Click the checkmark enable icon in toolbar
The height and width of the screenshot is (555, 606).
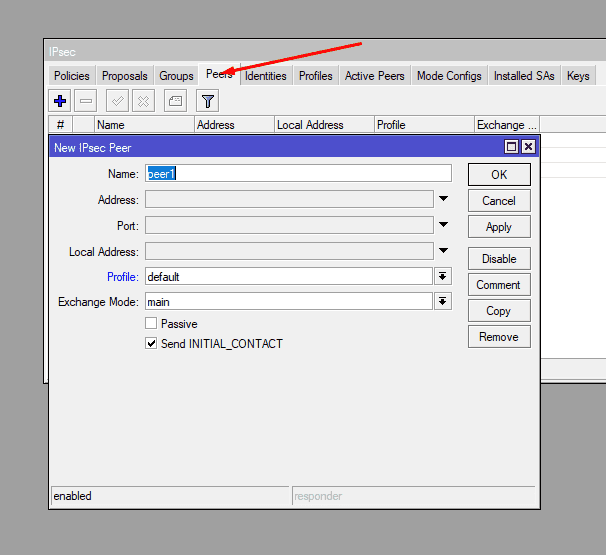117,101
